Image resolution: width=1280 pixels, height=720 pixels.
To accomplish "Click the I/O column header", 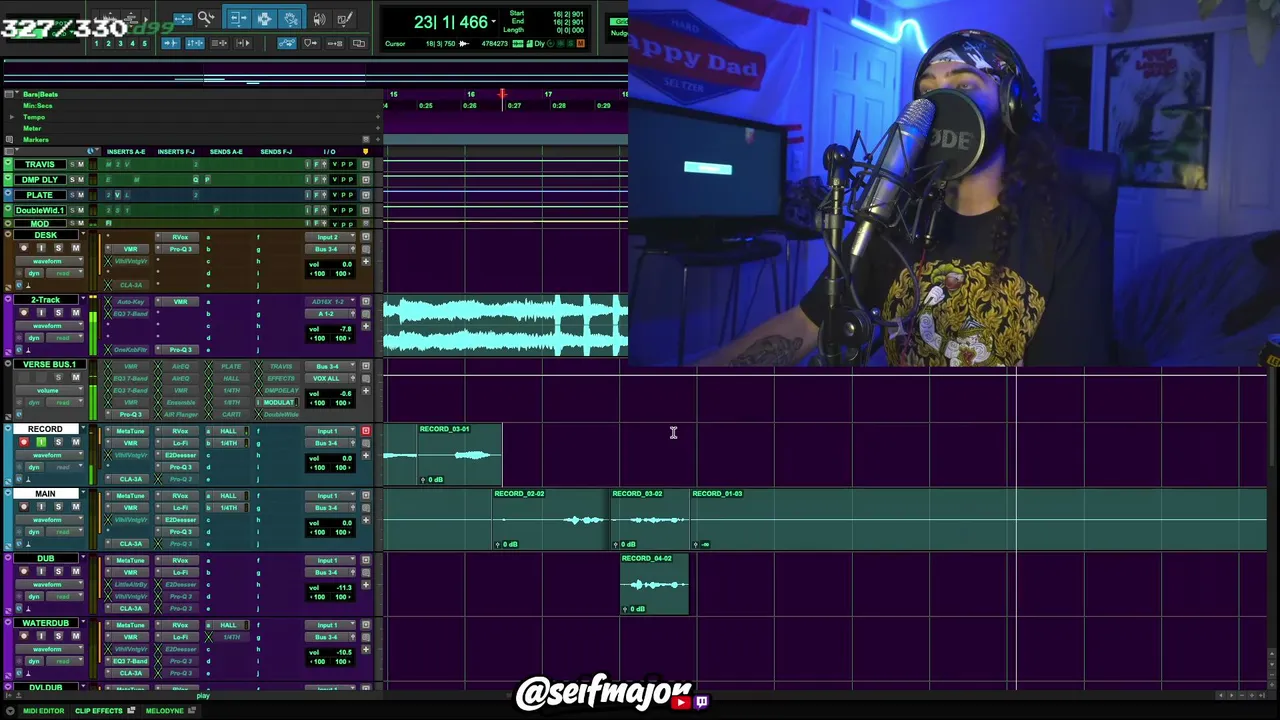I will 329,152.
